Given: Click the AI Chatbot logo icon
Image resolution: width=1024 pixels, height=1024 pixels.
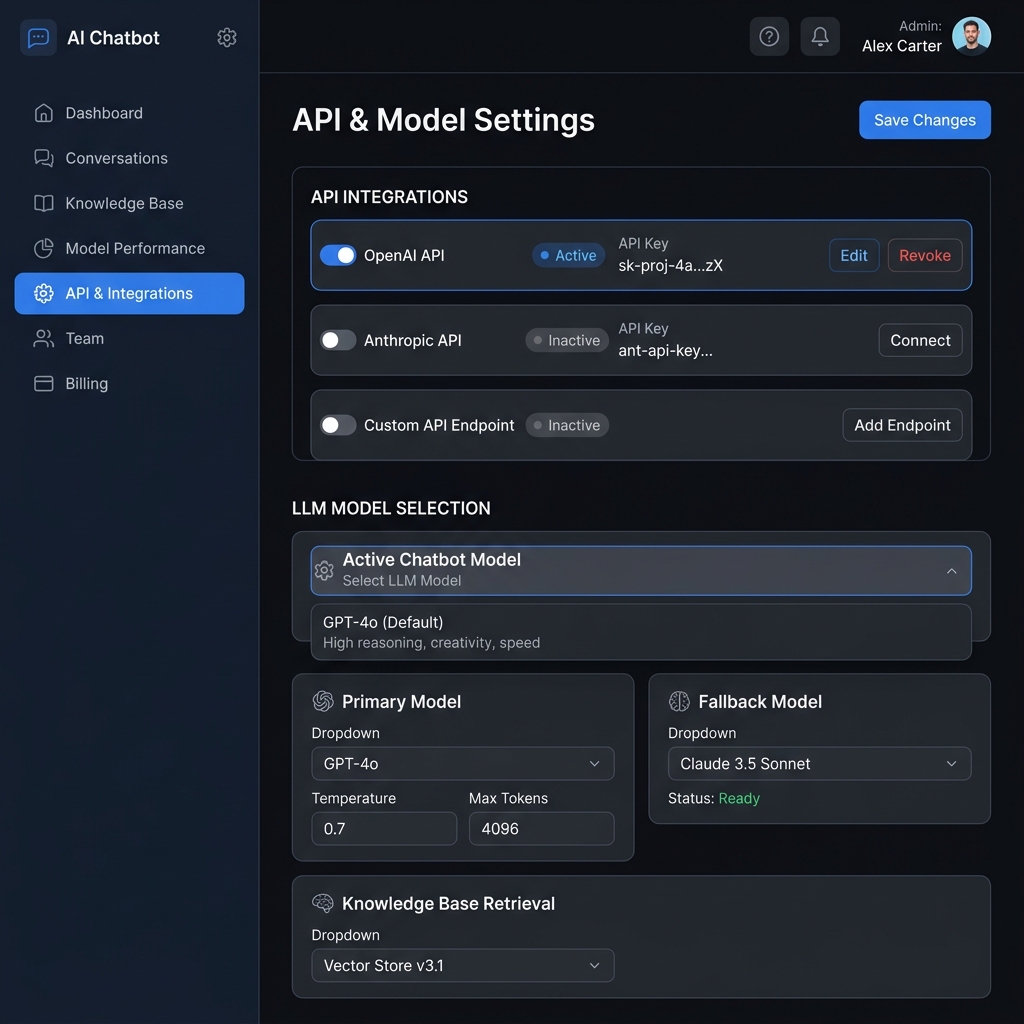Looking at the screenshot, I should (x=39, y=37).
